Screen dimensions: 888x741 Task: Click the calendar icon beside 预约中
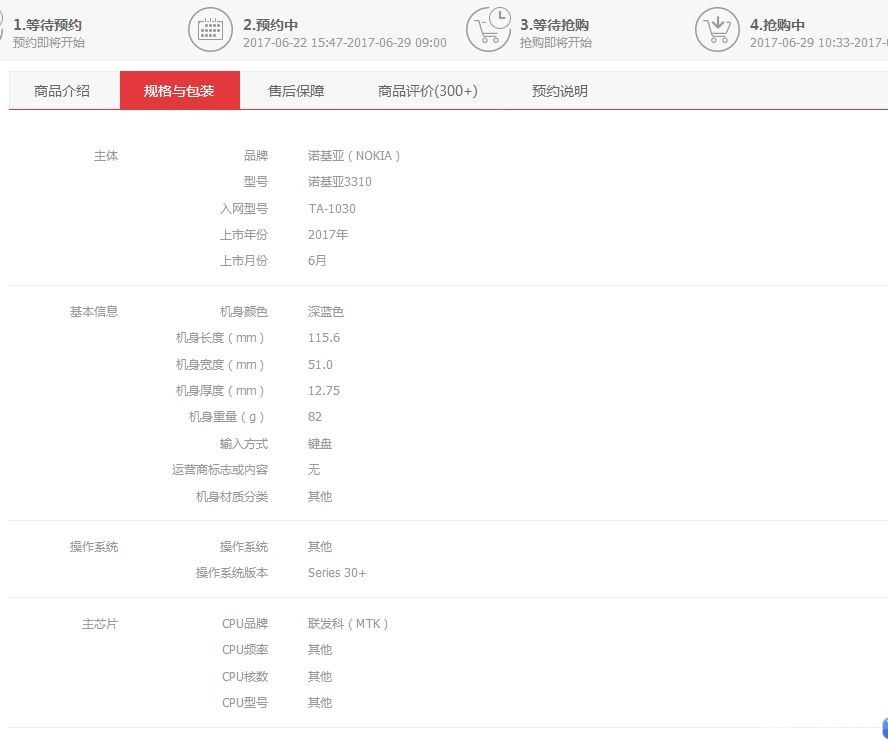210,29
